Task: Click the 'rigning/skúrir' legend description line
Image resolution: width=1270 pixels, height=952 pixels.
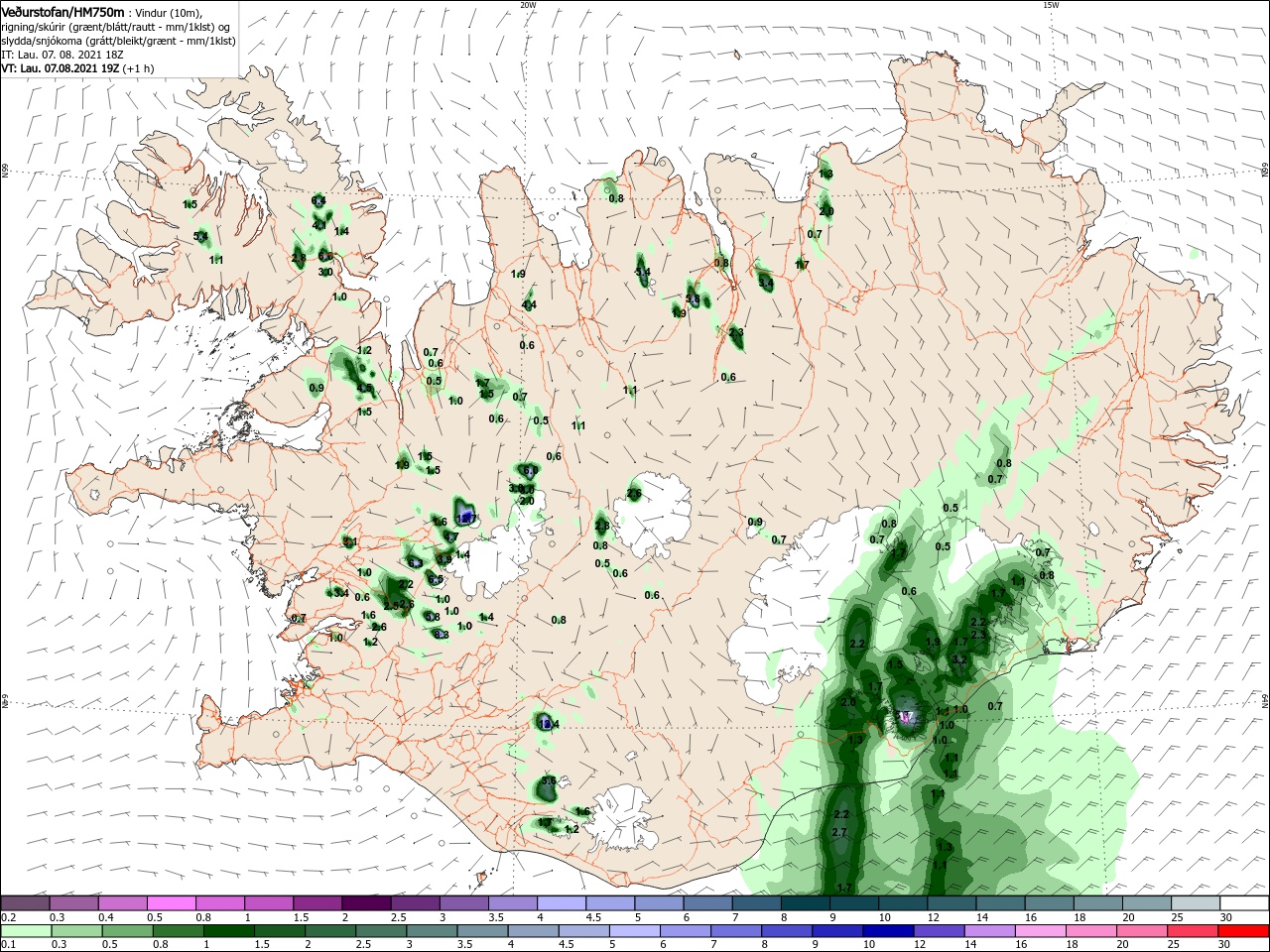Action: point(115,27)
